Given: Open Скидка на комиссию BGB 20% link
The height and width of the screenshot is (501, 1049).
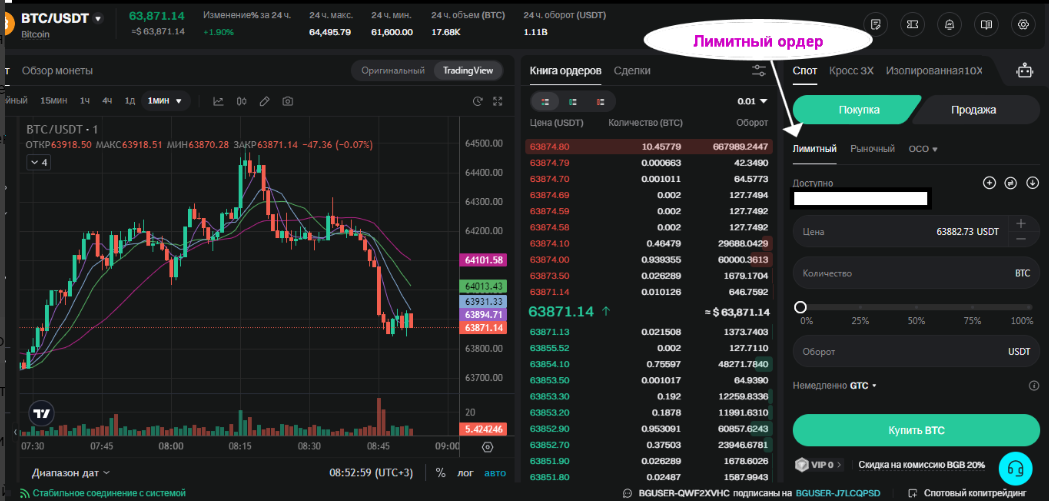Looking at the screenshot, I should coord(921,464).
